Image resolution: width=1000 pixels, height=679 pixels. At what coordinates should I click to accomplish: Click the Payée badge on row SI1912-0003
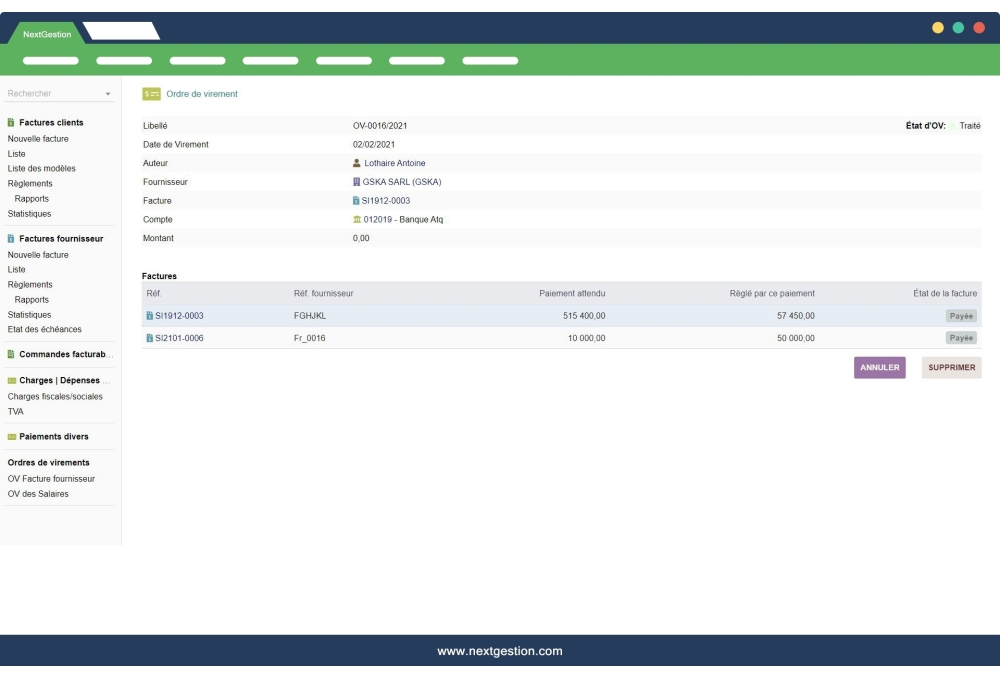point(962,315)
